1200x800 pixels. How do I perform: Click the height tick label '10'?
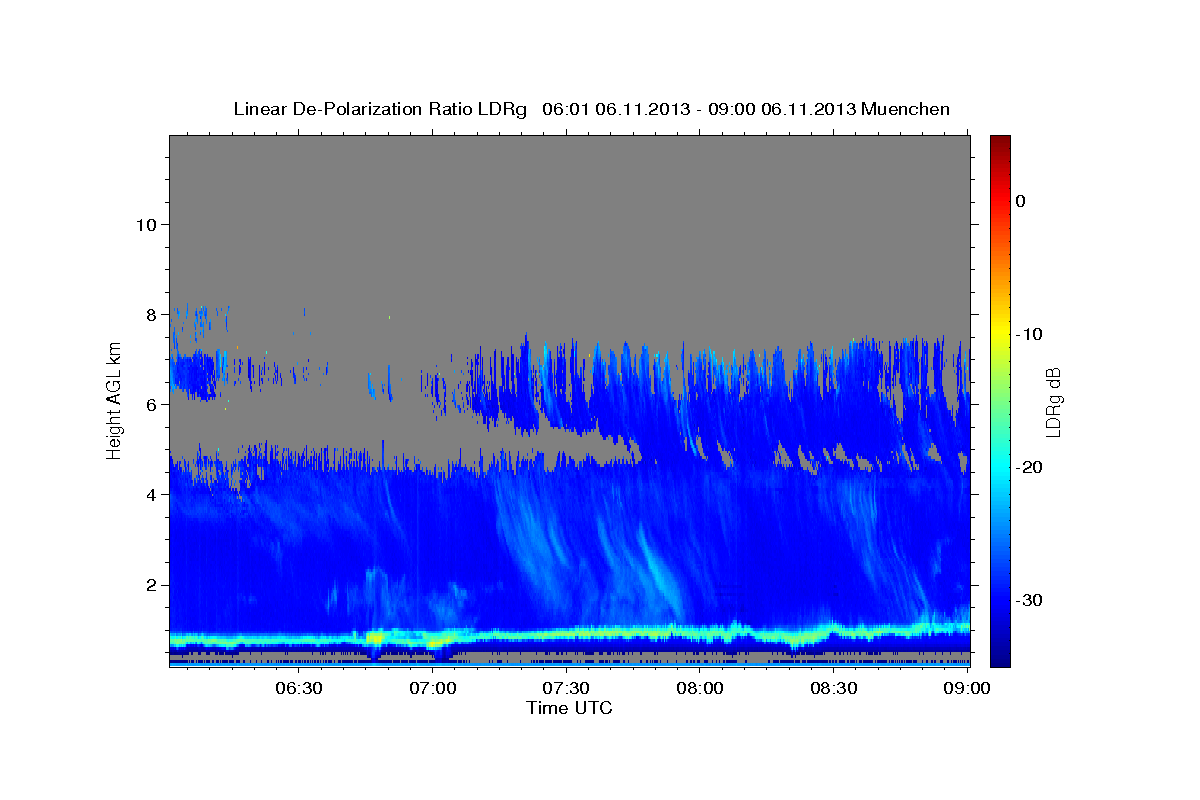point(145,224)
